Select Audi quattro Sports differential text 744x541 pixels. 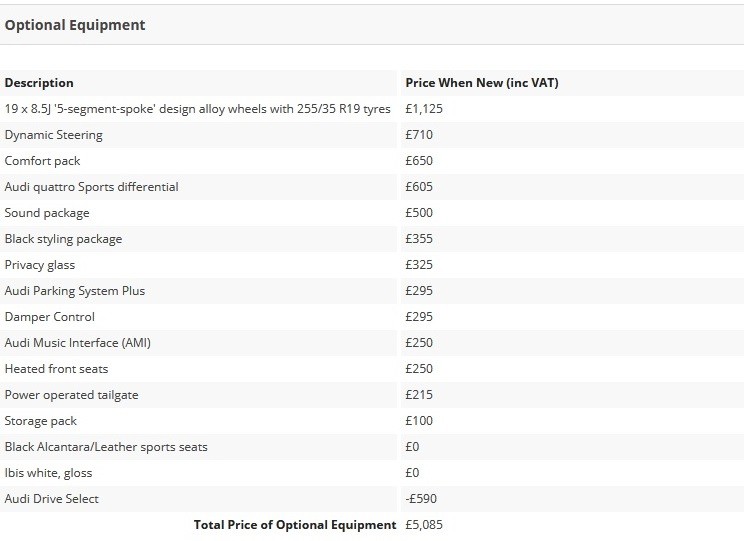pos(92,187)
